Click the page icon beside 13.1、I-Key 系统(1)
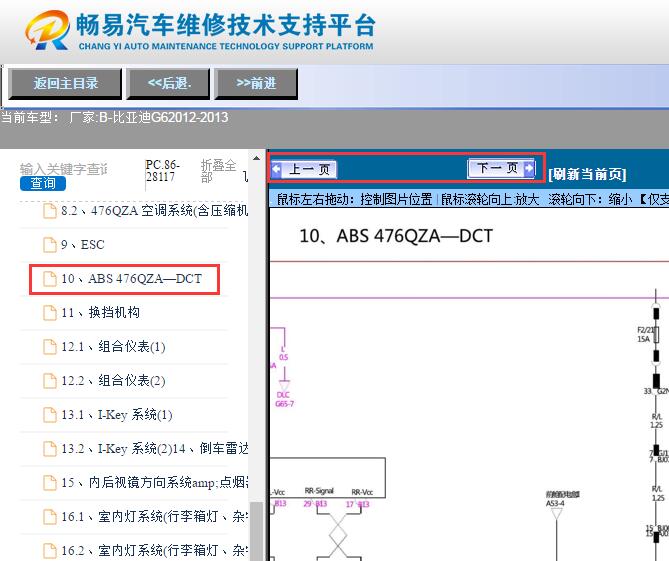This screenshot has width=669, height=561. [50, 415]
